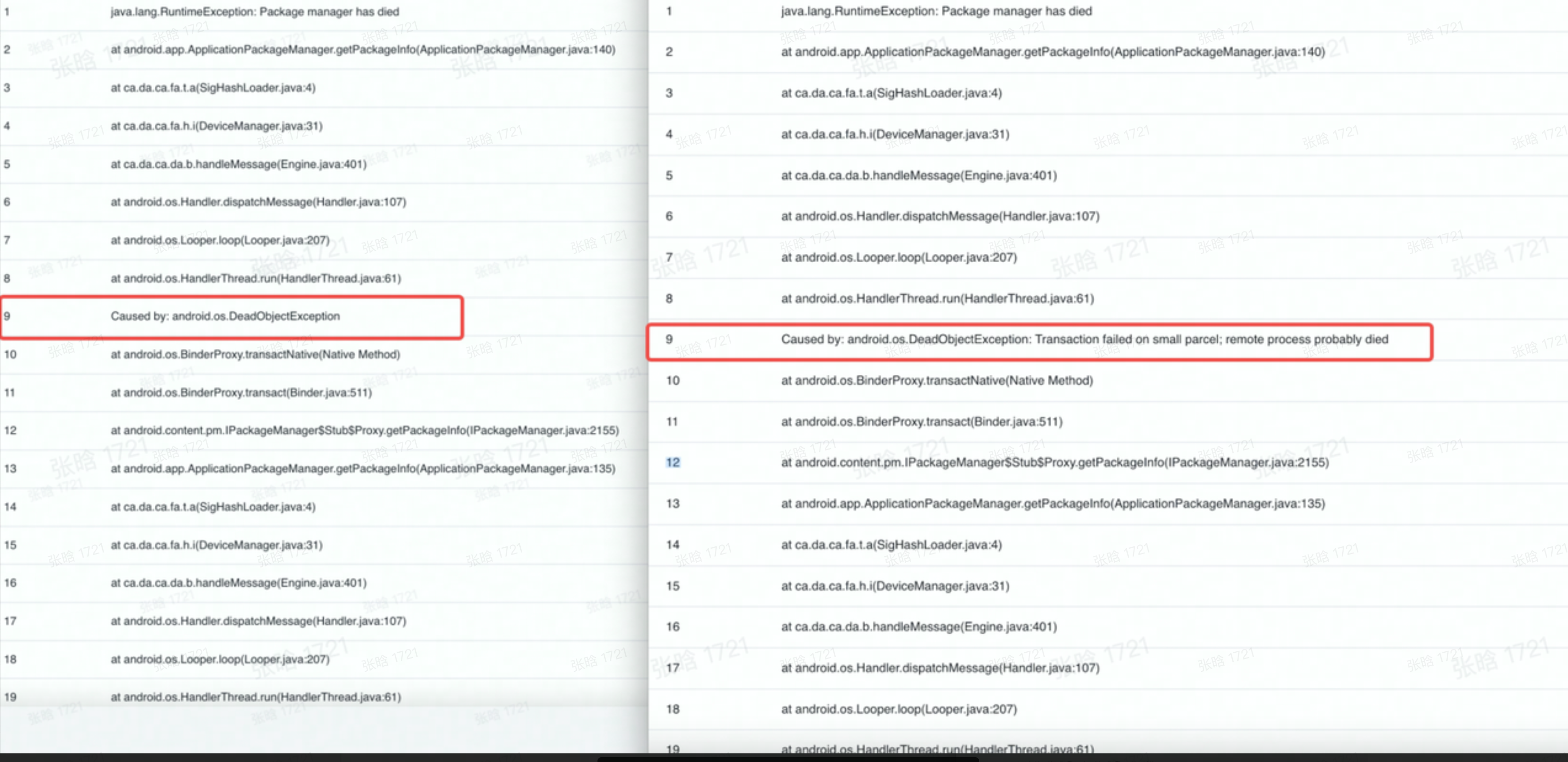This screenshot has height=762, width=1568.
Task: Click right panel line 12 IPackageManager$Stub$Proxy text
Action: [x=1055, y=463]
